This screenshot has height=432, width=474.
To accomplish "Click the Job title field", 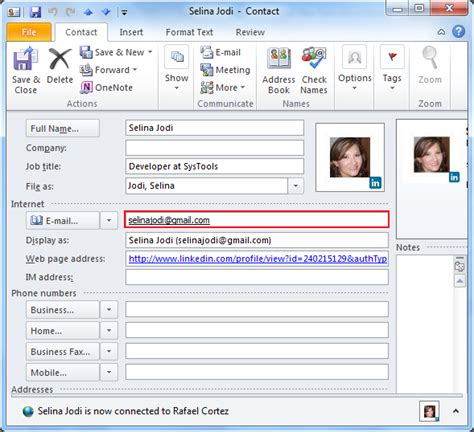I will pyautogui.click(x=215, y=166).
